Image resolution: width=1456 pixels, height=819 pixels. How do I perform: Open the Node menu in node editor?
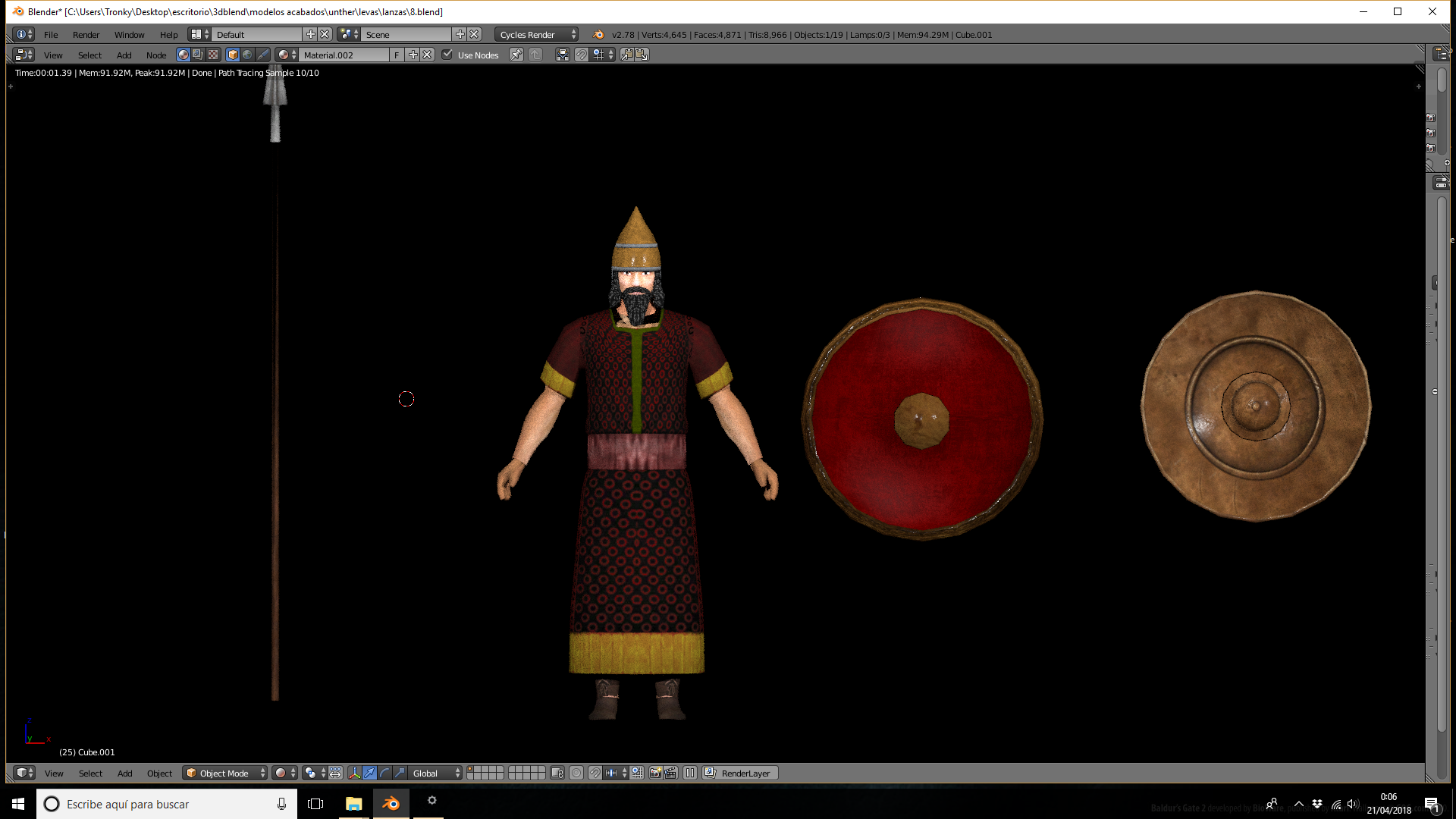click(x=156, y=55)
